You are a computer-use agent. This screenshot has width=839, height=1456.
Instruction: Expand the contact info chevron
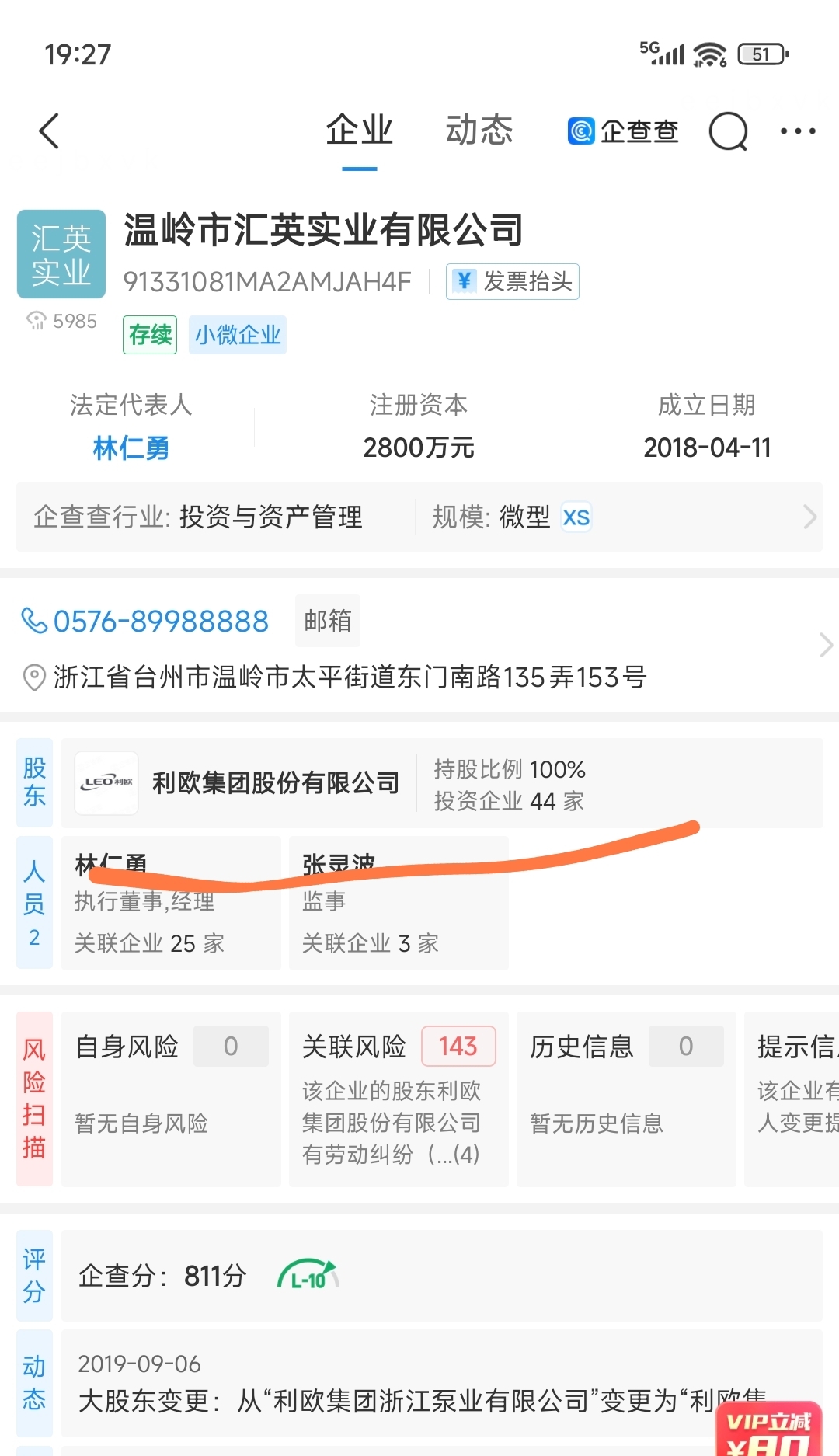[826, 645]
